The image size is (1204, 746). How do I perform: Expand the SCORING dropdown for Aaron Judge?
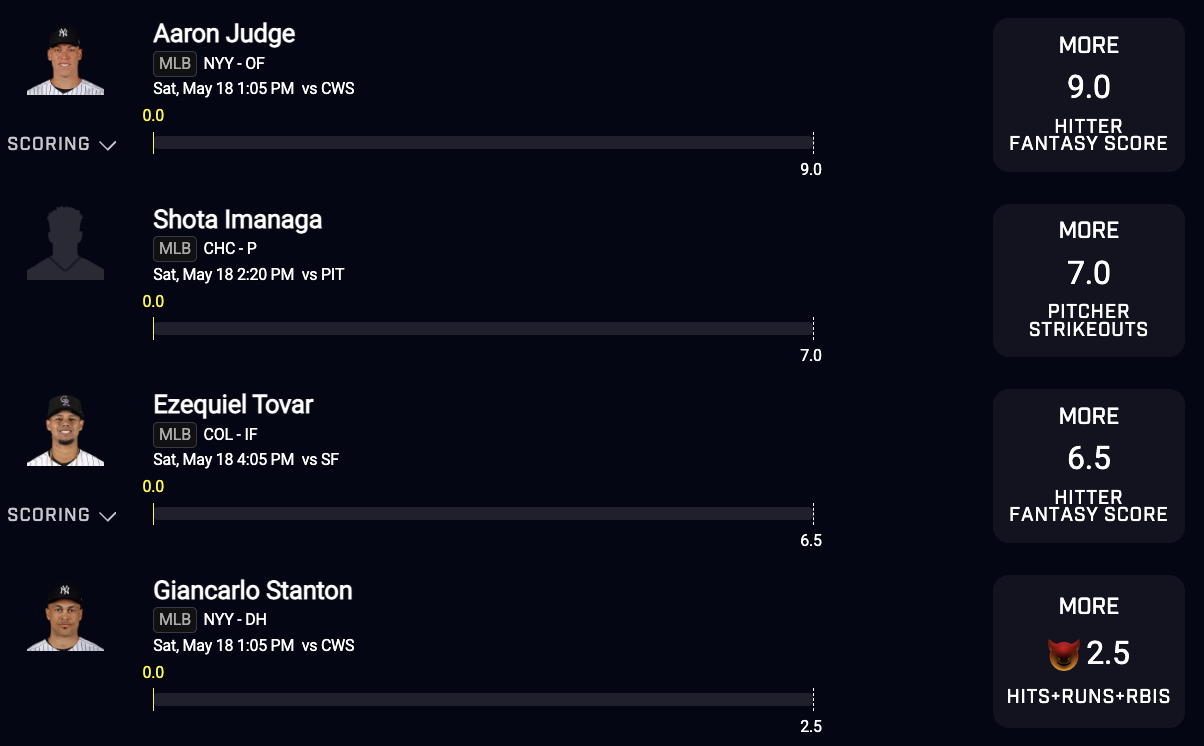point(62,144)
